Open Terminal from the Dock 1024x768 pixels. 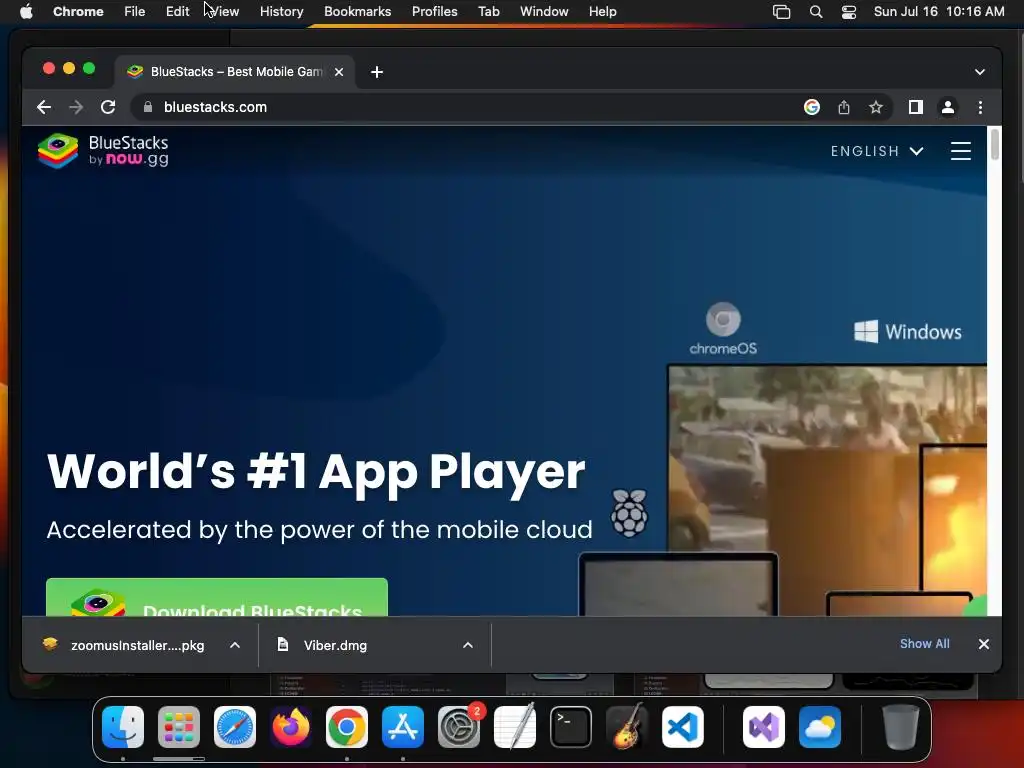coord(571,727)
